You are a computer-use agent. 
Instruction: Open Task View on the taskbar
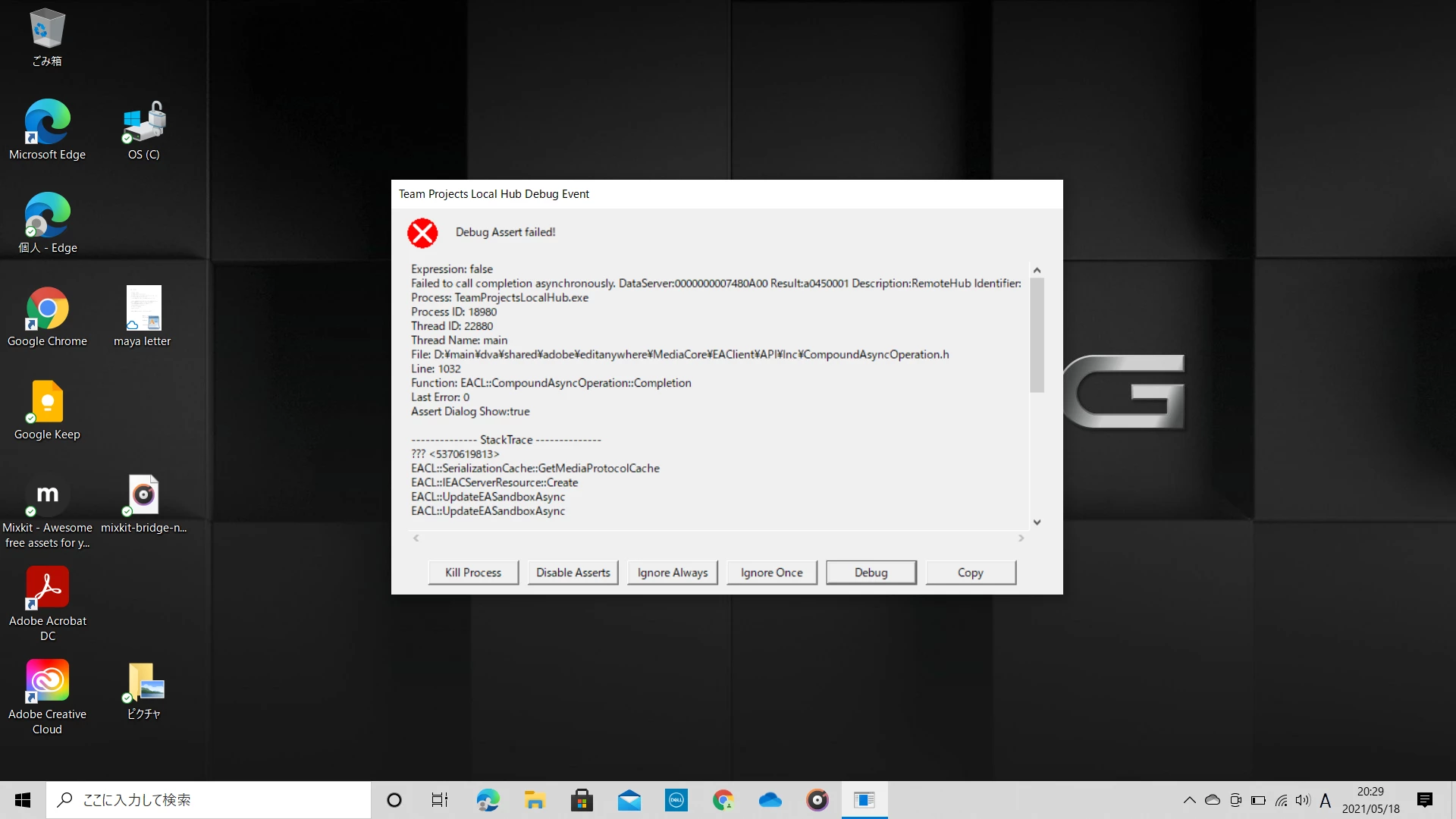tap(440, 800)
